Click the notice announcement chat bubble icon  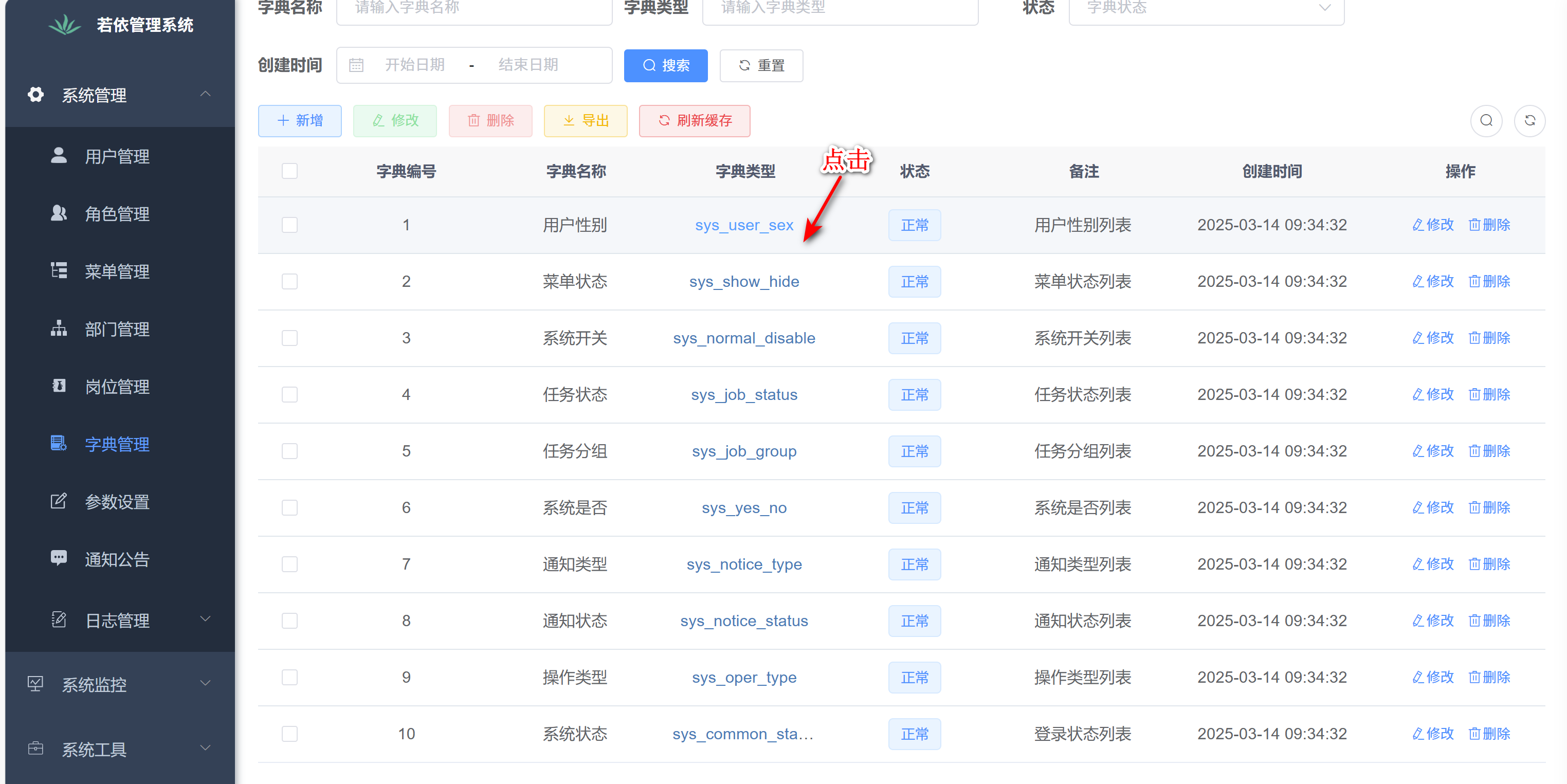(59, 558)
